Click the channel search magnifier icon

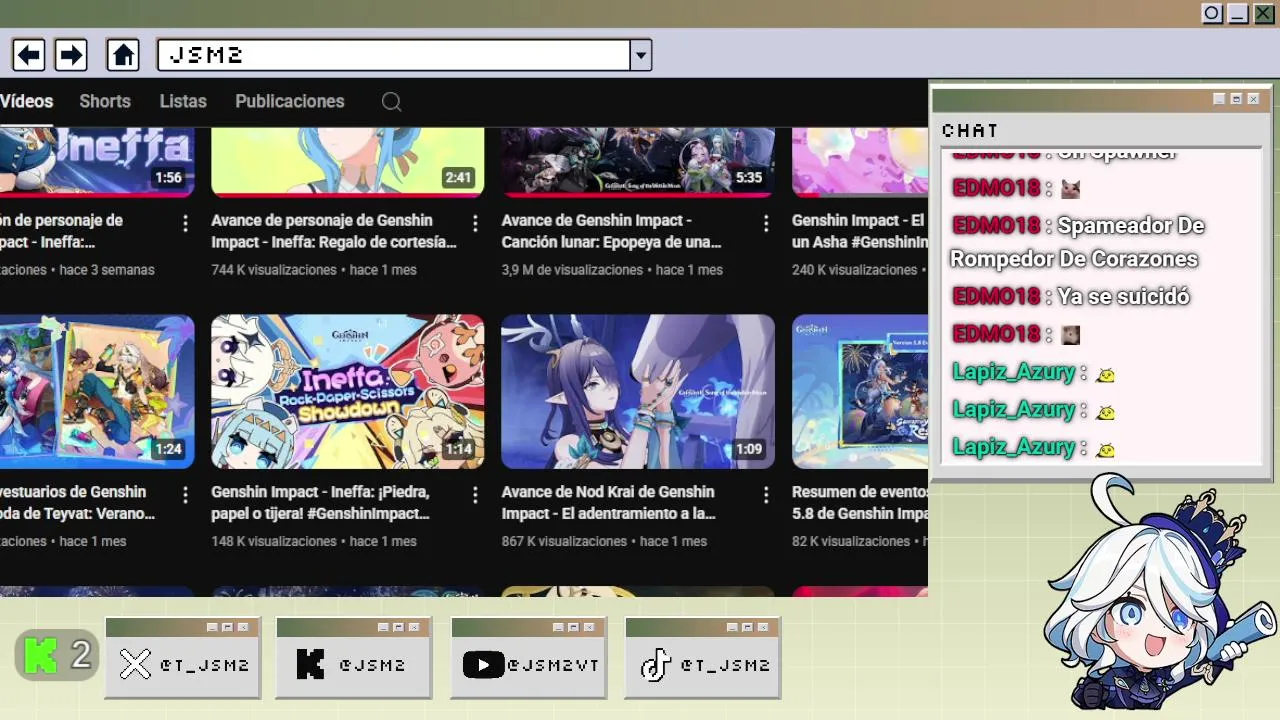[x=392, y=102]
